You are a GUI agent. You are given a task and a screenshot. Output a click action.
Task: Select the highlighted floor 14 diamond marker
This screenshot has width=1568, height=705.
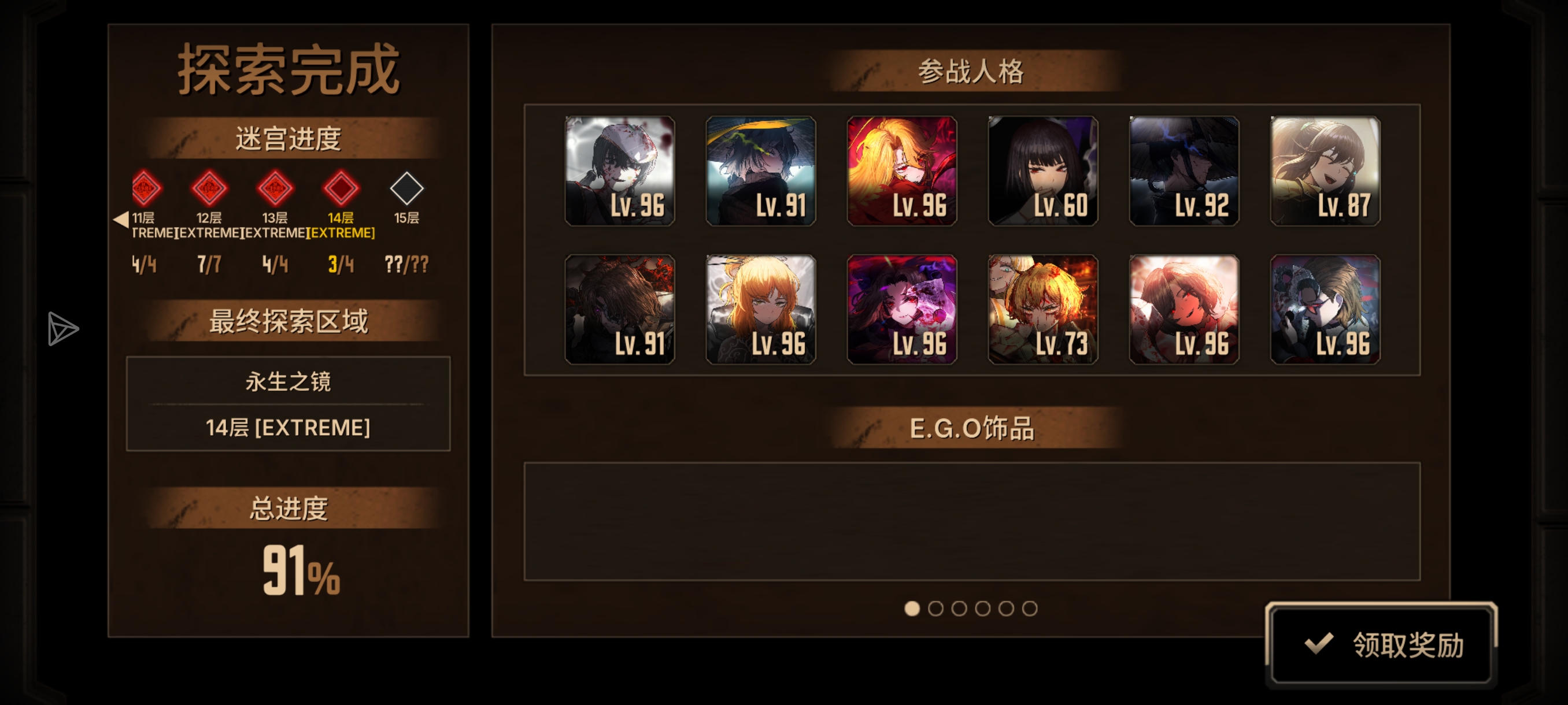pos(341,188)
